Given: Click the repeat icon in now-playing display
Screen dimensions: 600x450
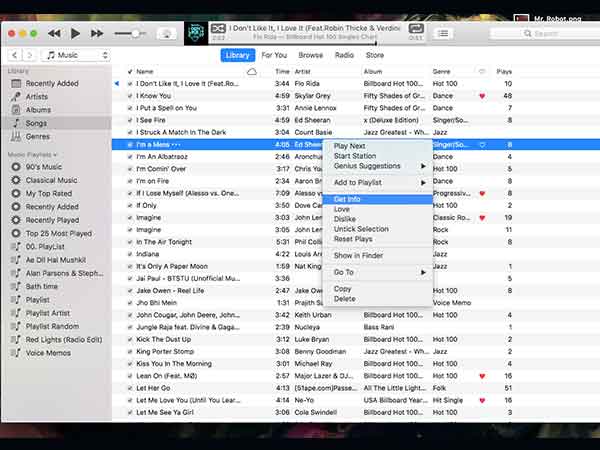Looking at the screenshot, I should click(x=416, y=28).
